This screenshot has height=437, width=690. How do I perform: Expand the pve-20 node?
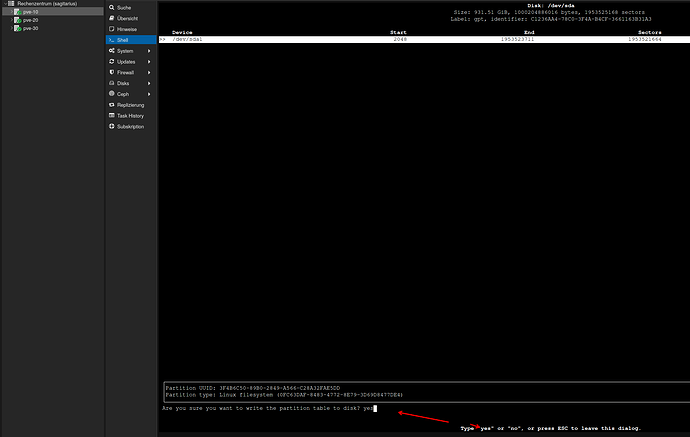click(x=11, y=20)
